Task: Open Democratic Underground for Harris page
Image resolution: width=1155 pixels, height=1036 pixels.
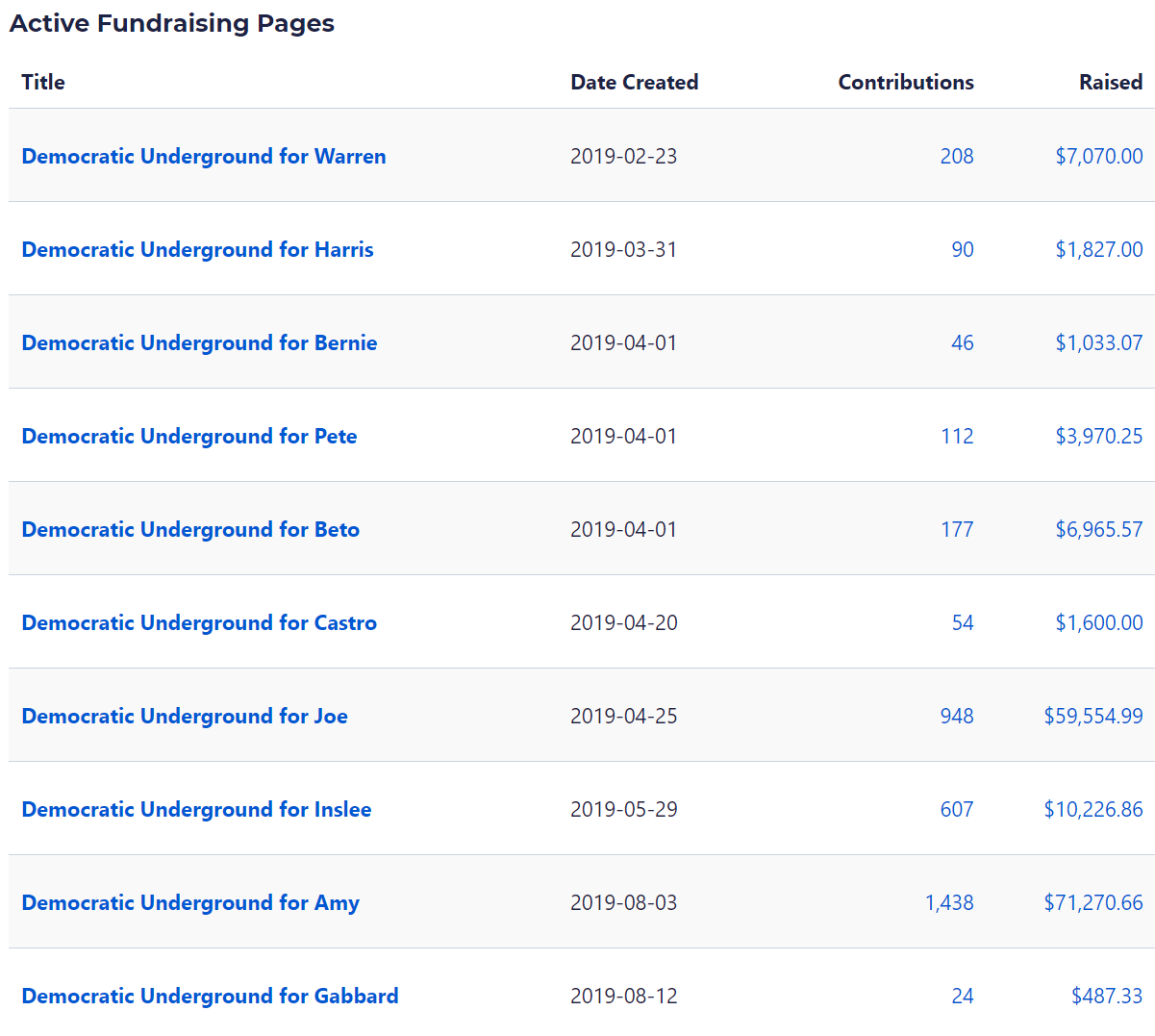Action: [197, 249]
